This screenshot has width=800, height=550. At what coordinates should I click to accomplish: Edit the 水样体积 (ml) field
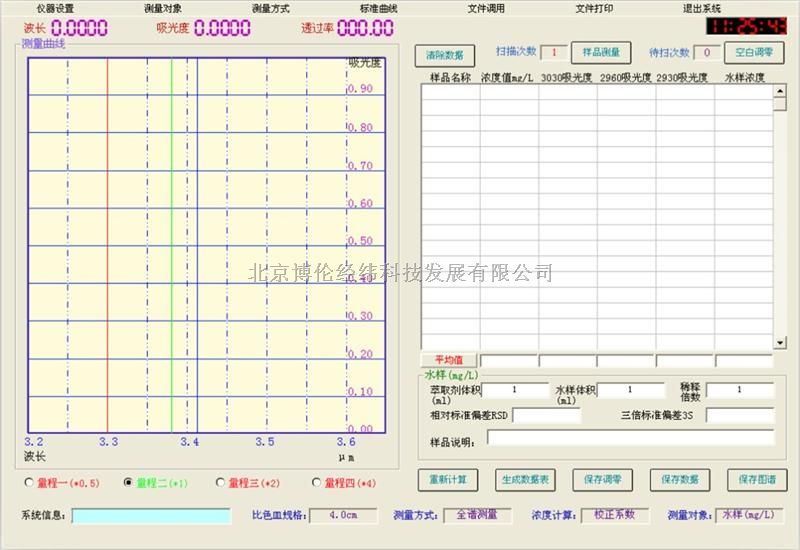point(631,390)
